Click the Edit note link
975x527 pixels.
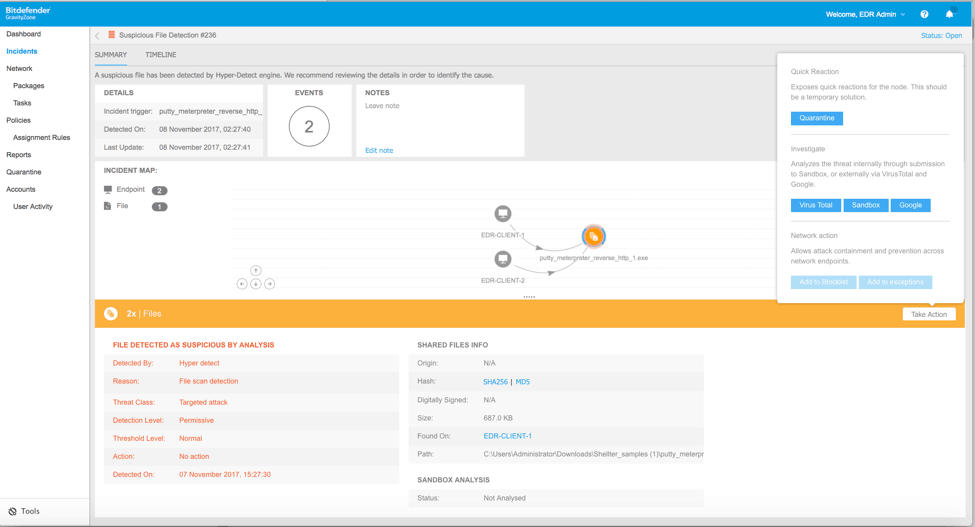coord(379,150)
